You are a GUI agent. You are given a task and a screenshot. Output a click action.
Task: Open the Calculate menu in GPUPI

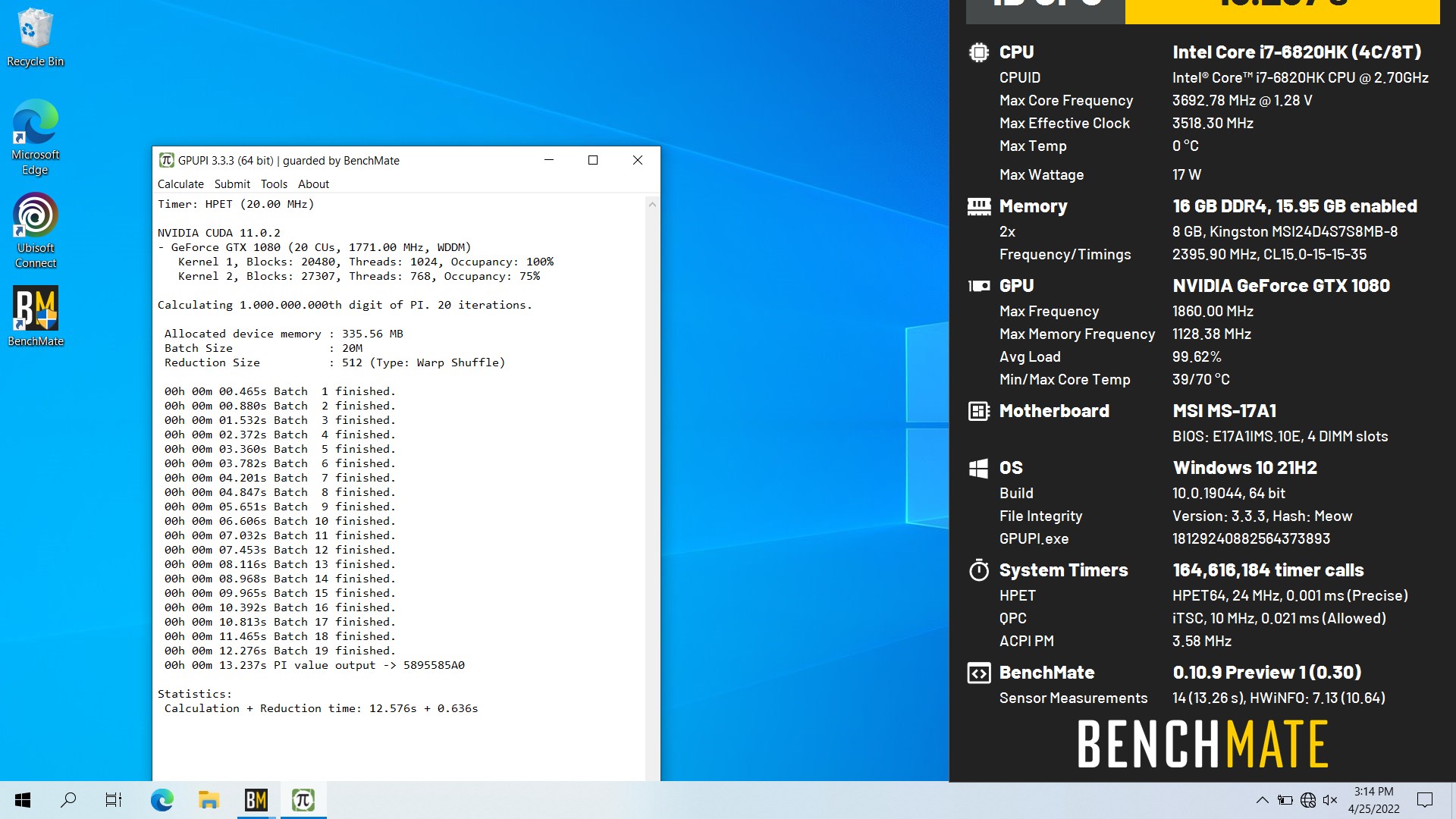(180, 184)
